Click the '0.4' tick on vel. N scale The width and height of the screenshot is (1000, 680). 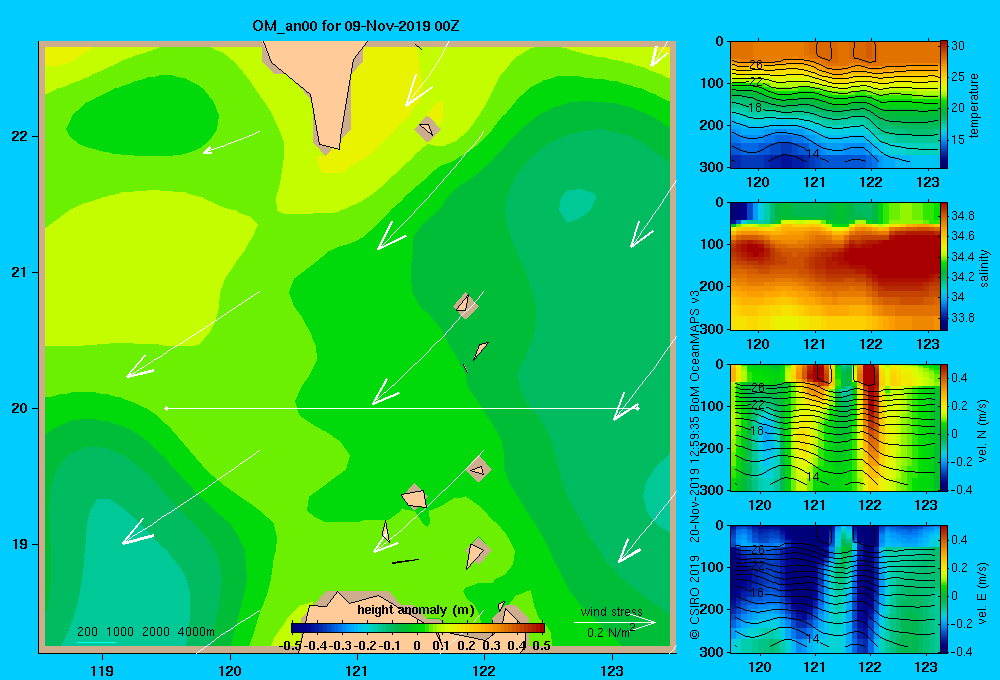(x=959, y=378)
